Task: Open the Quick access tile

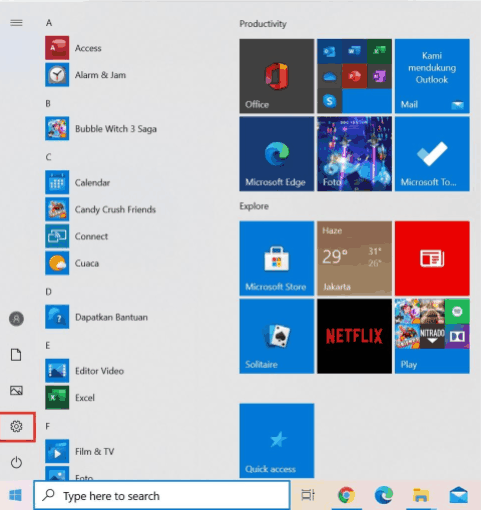Action: (277, 441)
